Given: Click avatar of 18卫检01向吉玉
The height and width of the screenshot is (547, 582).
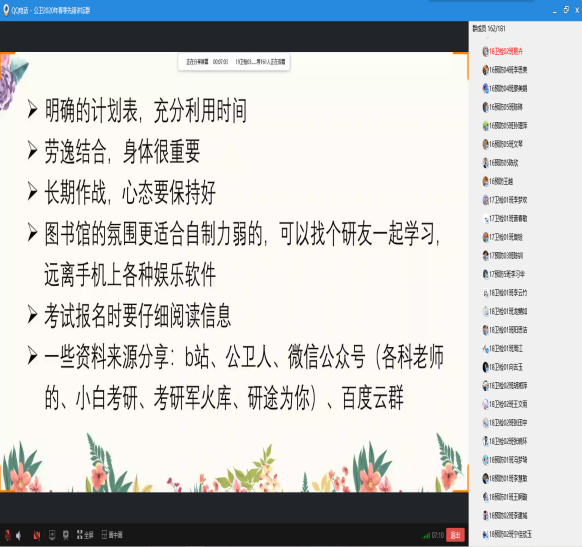Looking at the screenshot, I should click(x=485, y=367).
